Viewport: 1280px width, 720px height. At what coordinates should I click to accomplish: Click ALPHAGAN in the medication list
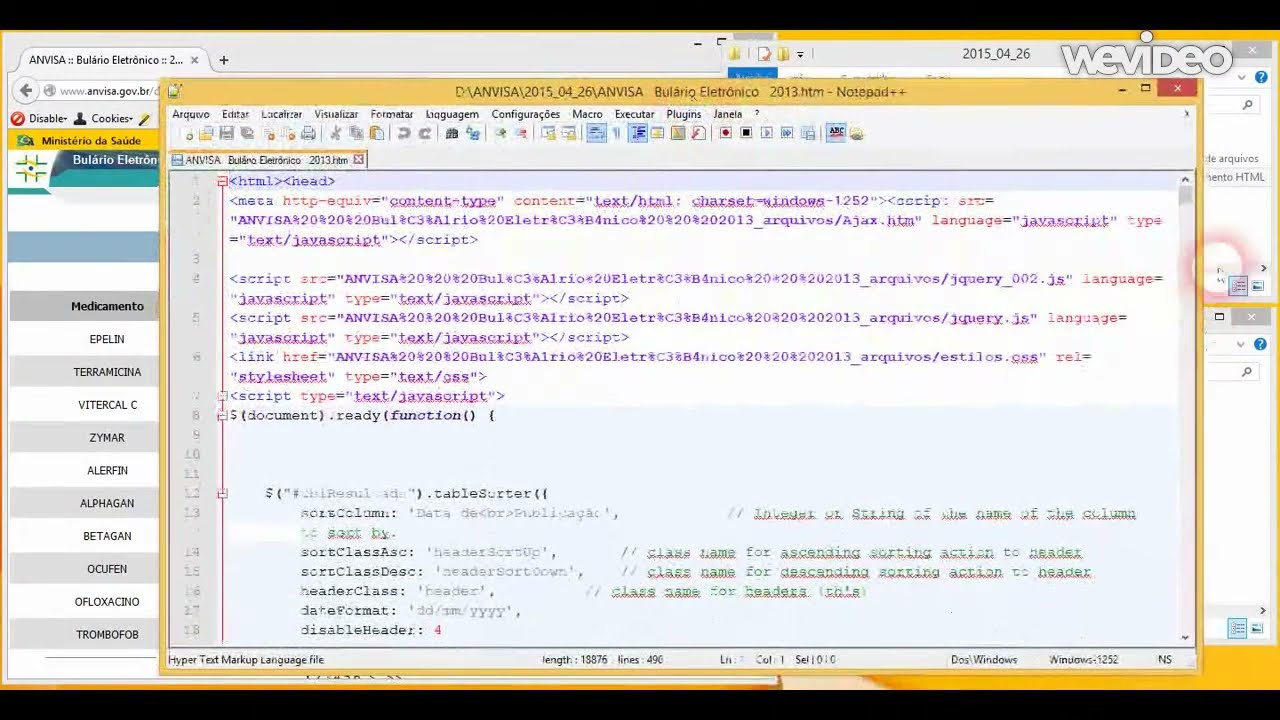(107, 503)
